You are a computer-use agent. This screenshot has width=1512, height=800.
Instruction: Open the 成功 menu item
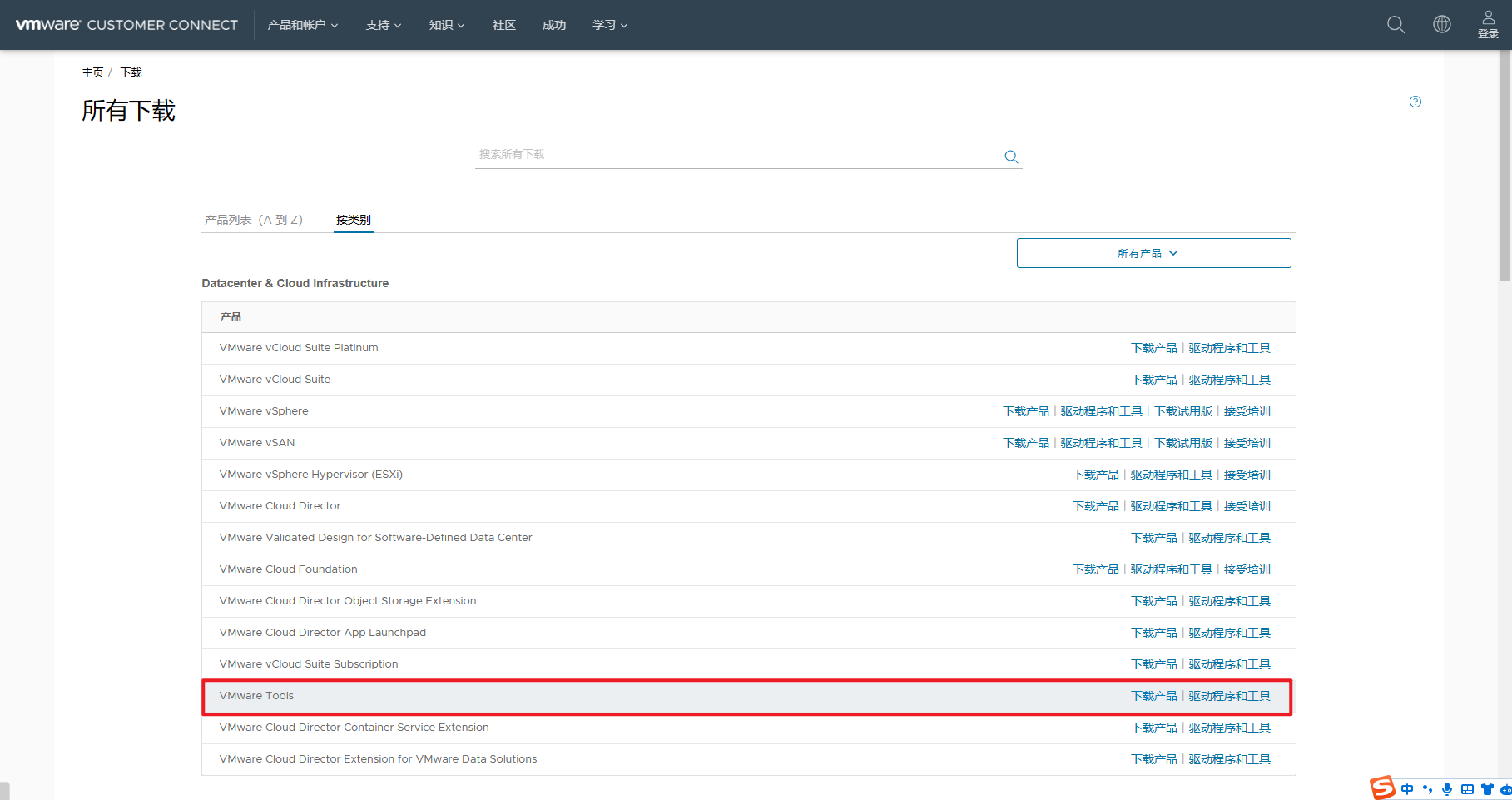(x=554, y=25)
